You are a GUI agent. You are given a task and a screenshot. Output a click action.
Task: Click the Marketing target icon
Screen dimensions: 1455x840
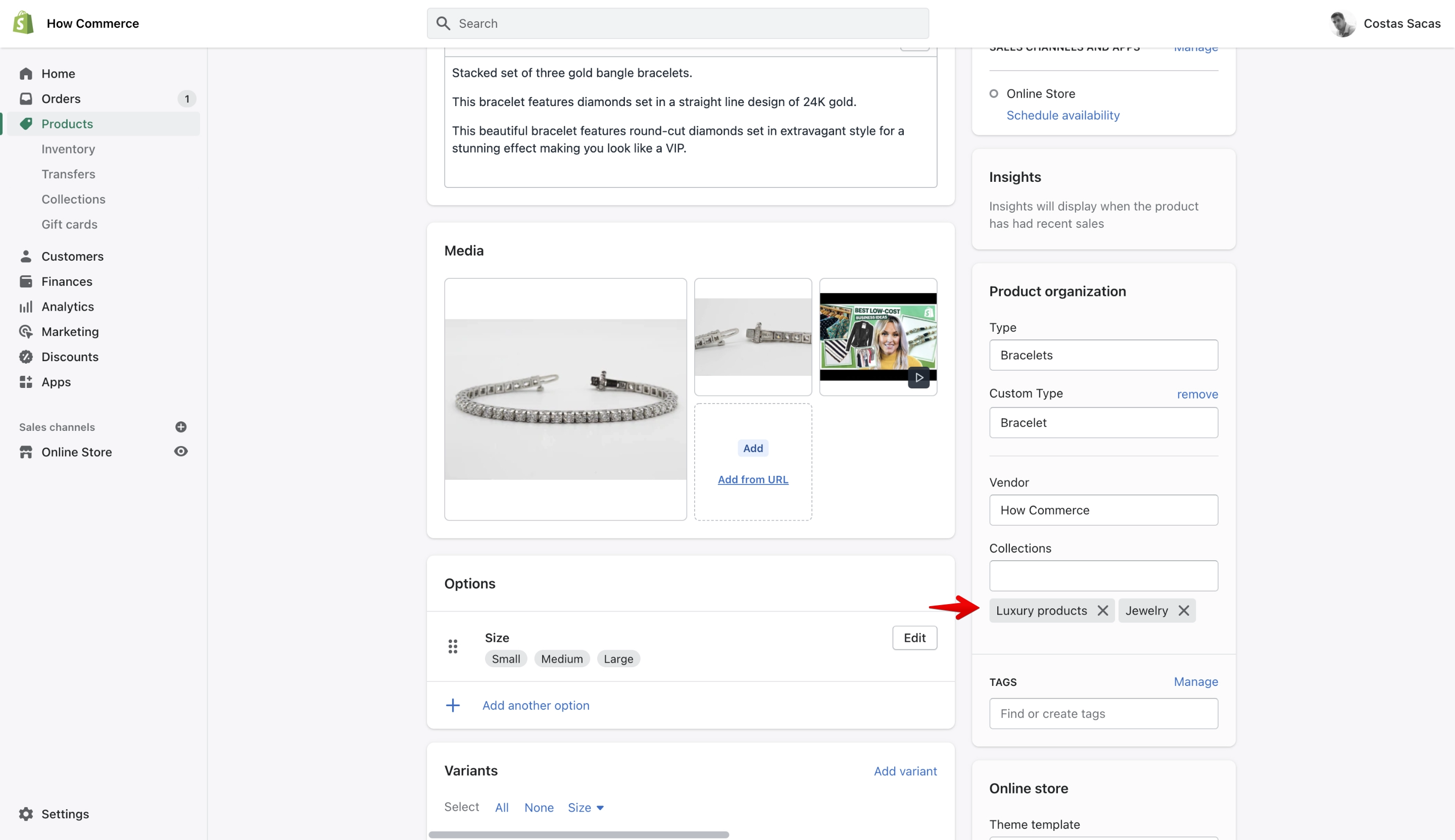[25, 332]
